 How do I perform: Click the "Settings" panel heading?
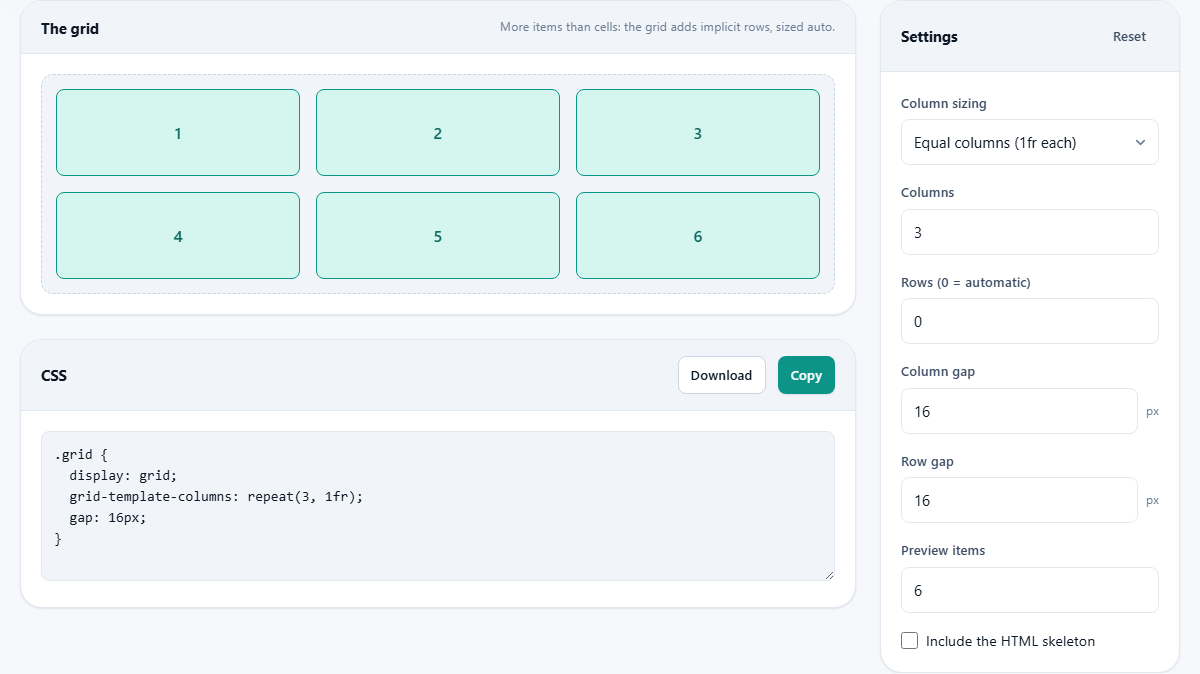coord(929,37)
